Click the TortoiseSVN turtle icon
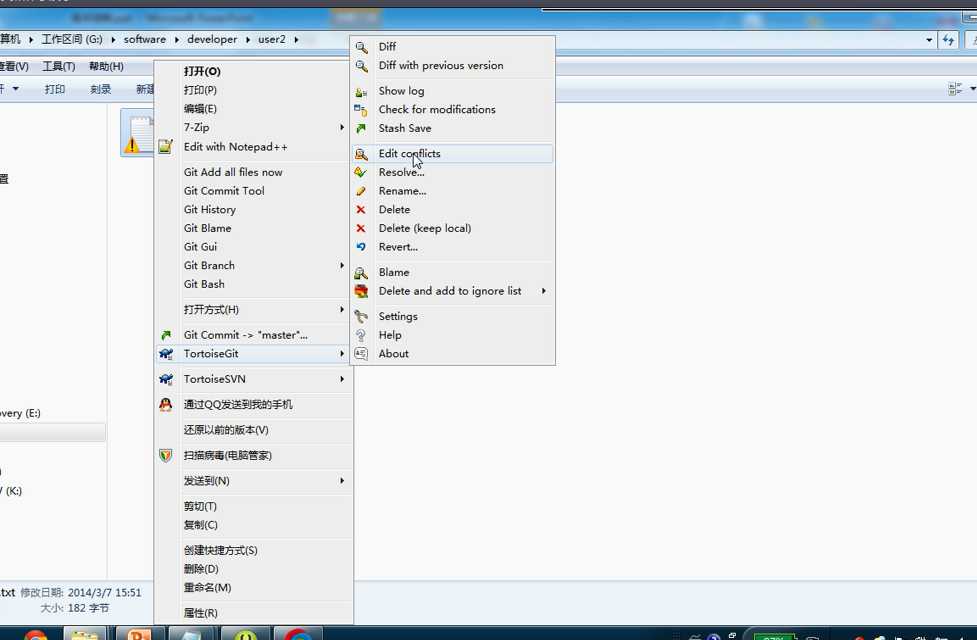This screenshot has height=640, width=977. point(166,380)
